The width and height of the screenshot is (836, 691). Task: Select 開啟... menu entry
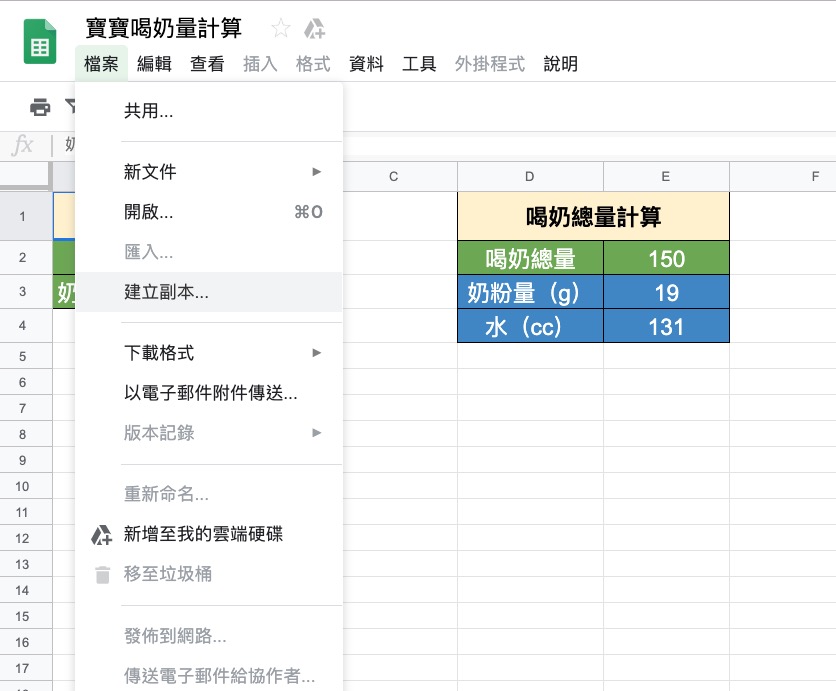click(x=148, y=212)
